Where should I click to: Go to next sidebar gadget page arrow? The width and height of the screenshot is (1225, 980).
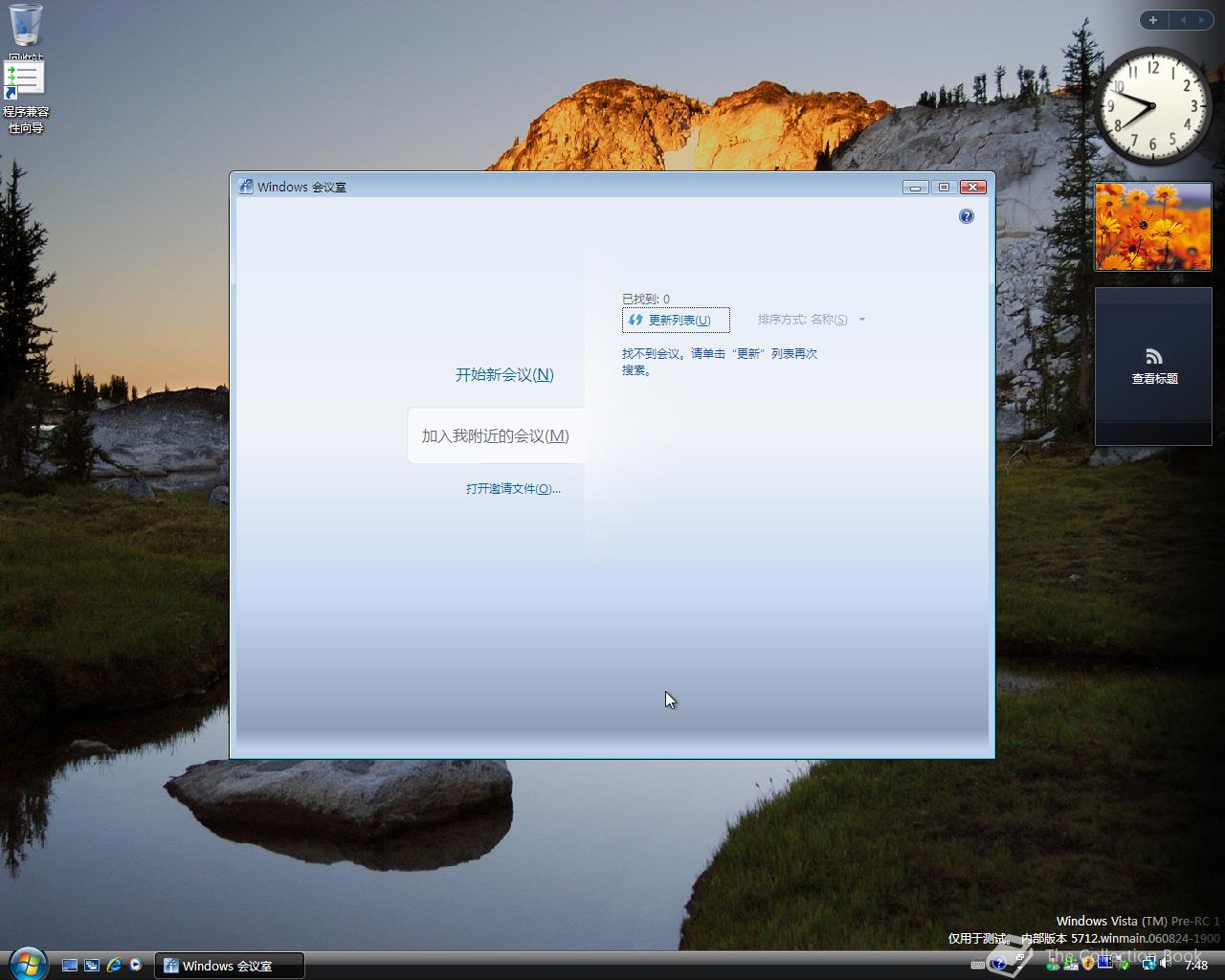pos(1202,19)
